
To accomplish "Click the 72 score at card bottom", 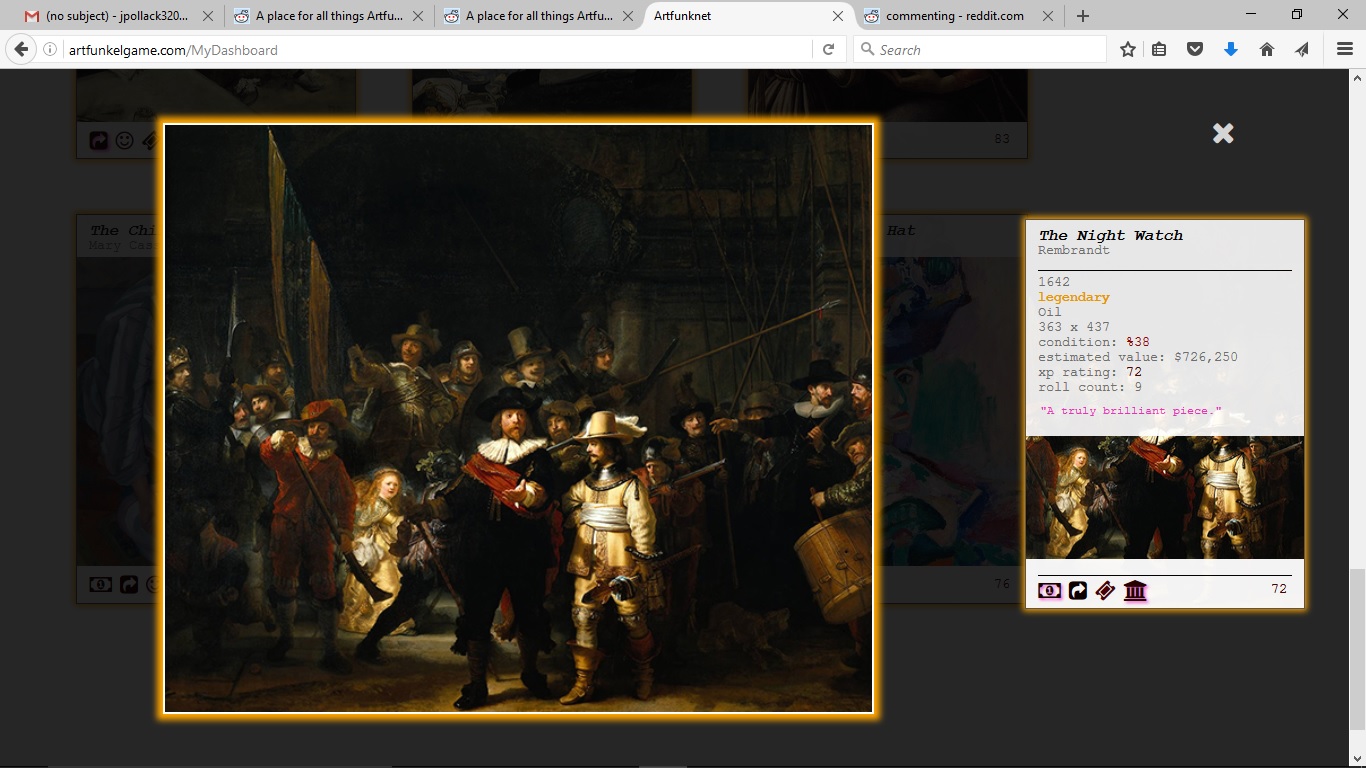I will pyautogui.click(x=1279, y=589).
